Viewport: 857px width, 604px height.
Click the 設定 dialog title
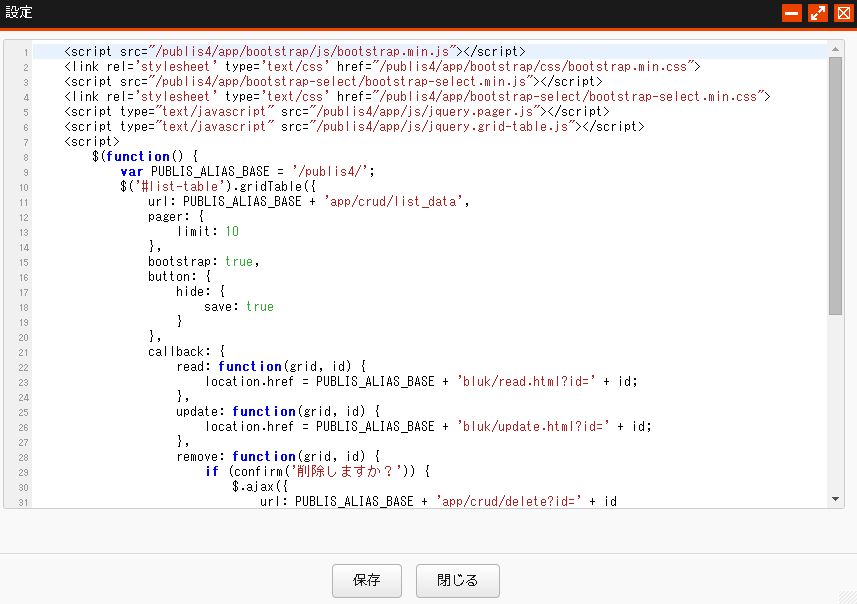point(19,13)
